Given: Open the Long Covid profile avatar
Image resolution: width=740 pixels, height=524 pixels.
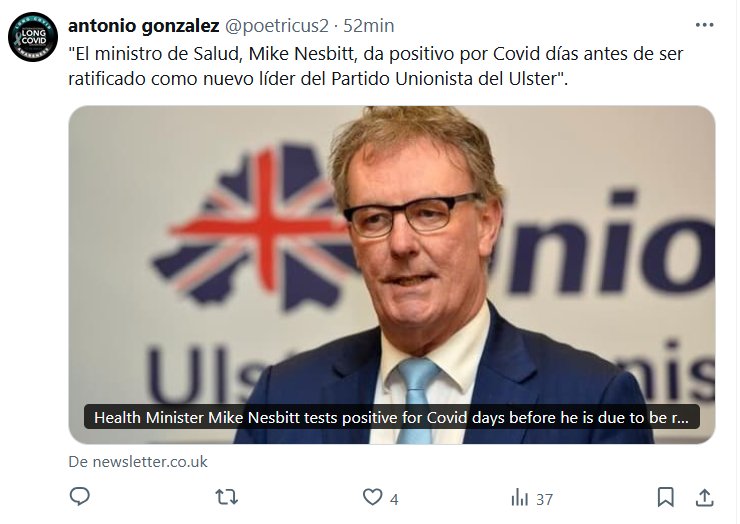Looking at the screenshot, I should pyautogui.click(x=33, y=37).
